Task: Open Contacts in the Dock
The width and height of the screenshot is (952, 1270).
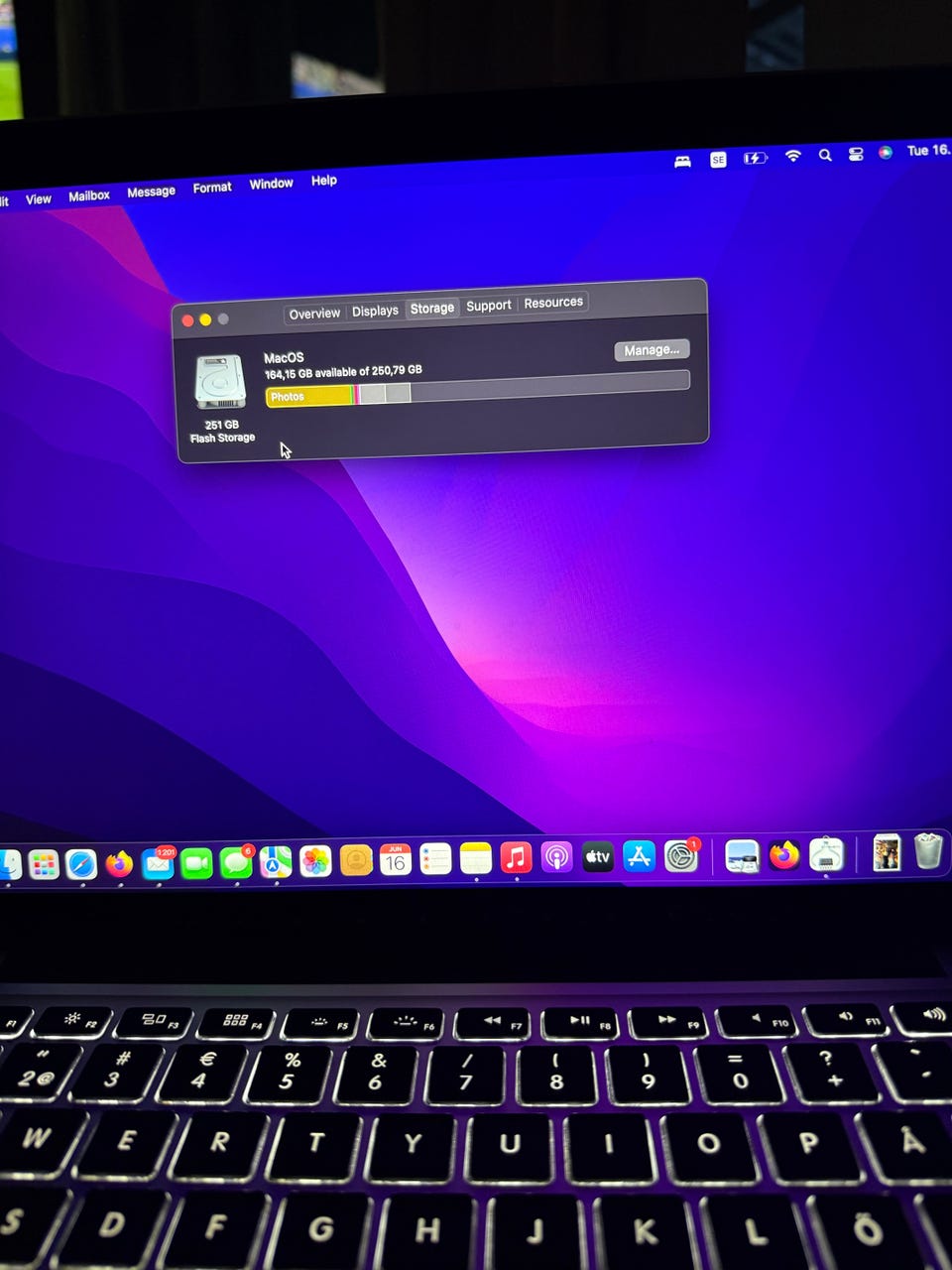Action: [x=356, y=860]
